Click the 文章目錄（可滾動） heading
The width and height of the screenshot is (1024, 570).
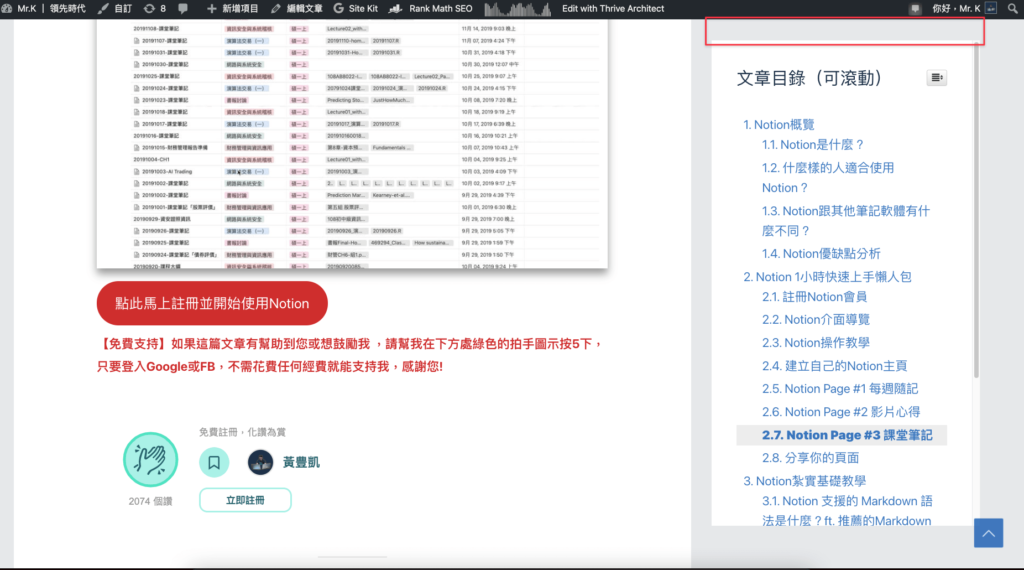810,78
